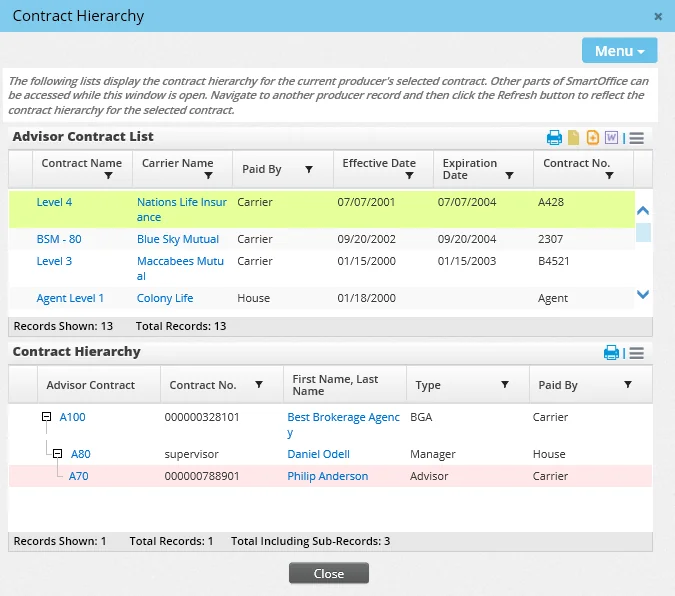Select the supervisor contract number cell

tap(191, 454)
